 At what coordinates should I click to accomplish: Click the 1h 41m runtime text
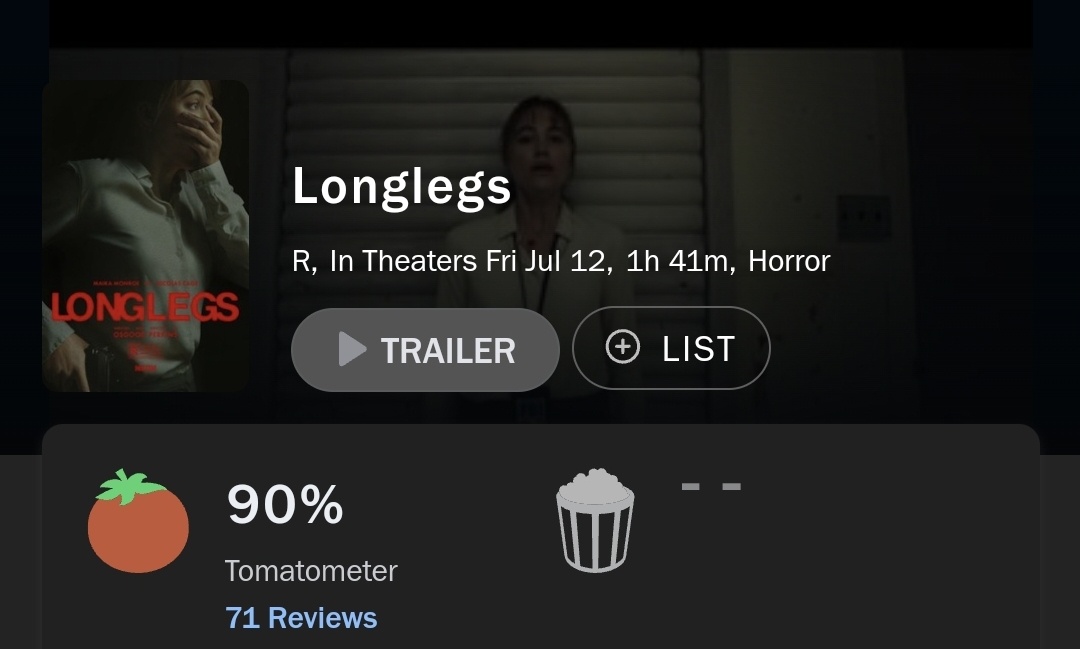(x=680, y=262)
